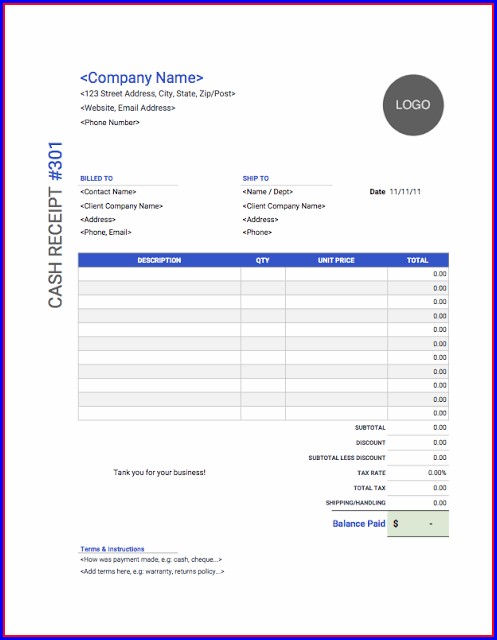Viewport: 497px width, 640px height.
Task: Click the Date label
Action: click(x=377, y=191)
